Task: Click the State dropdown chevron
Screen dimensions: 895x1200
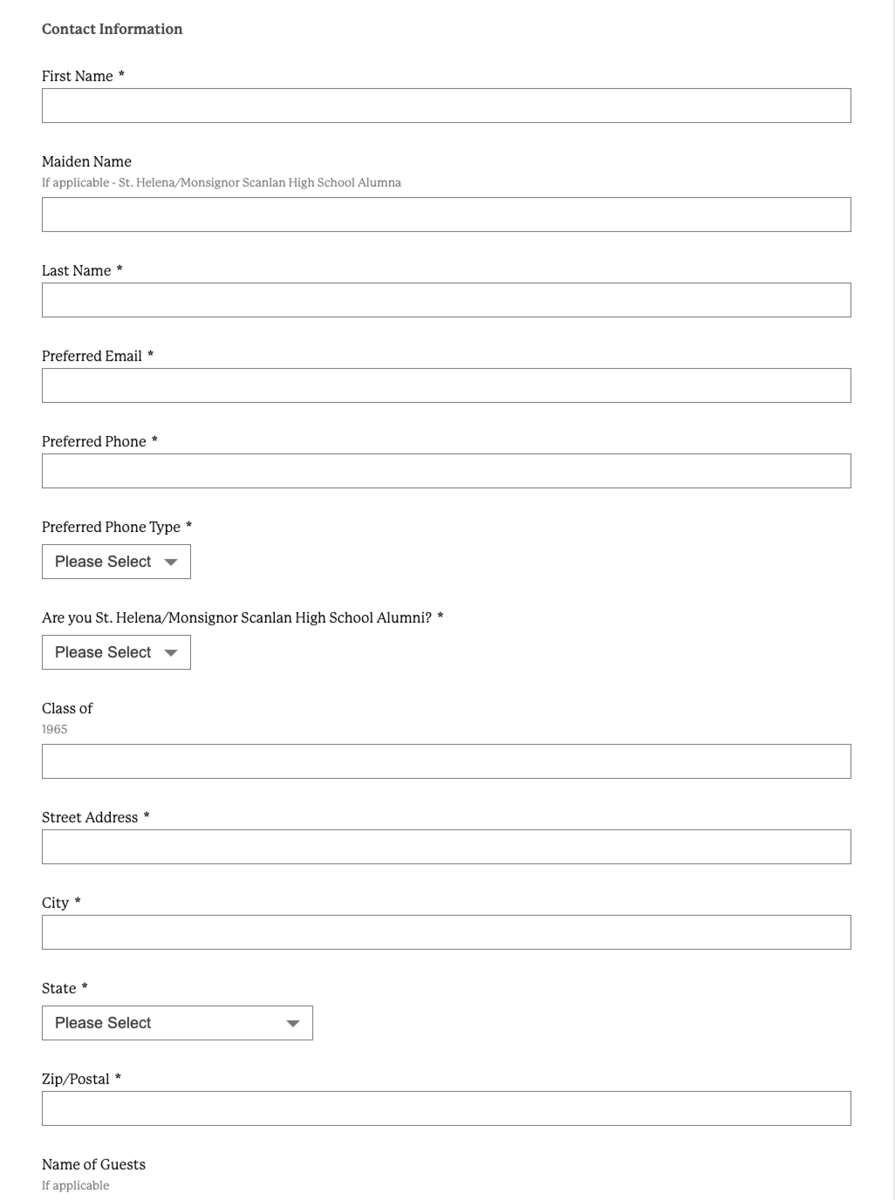Action: 291,1022
